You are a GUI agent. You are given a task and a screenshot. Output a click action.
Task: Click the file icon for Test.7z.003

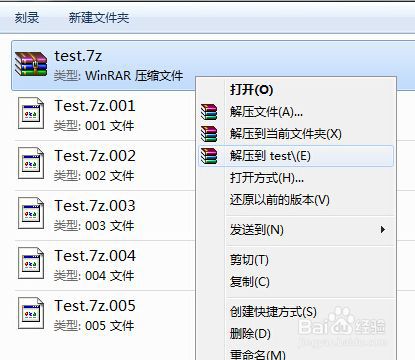pyautogui.click(x=31, y=213)
